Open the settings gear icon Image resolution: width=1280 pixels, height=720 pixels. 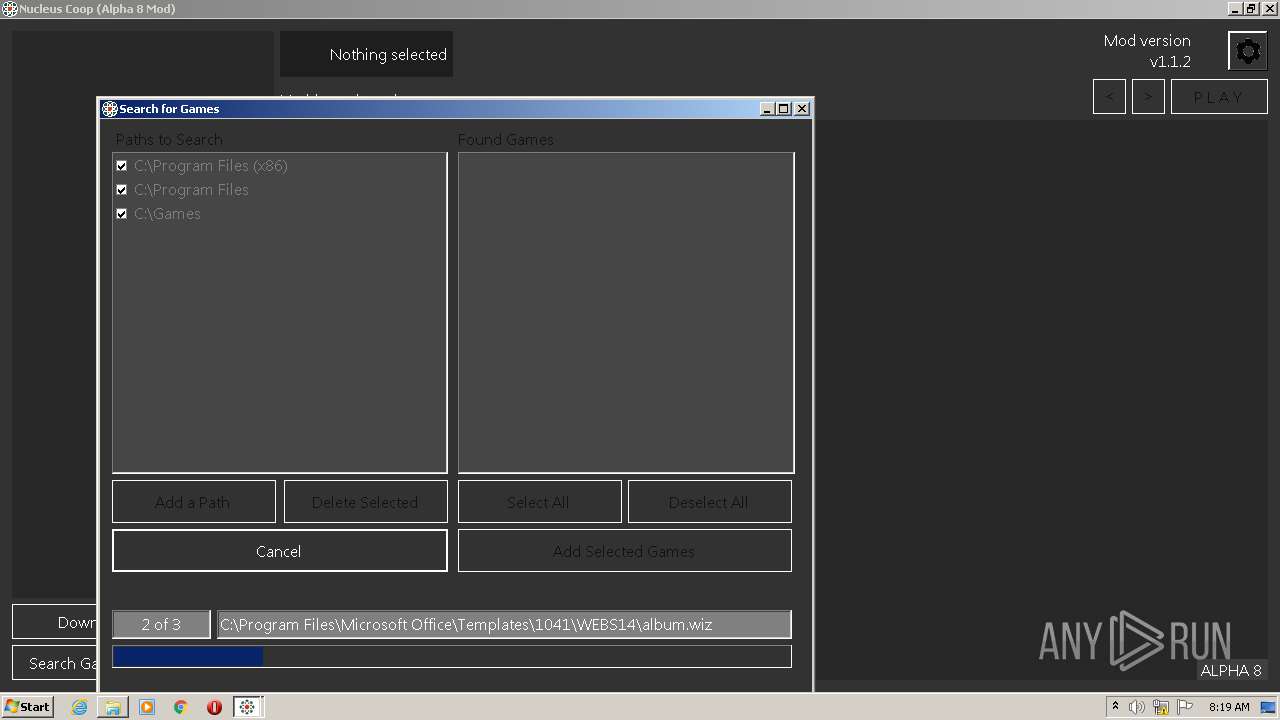pyautogui.click(x=1248, y=51)
